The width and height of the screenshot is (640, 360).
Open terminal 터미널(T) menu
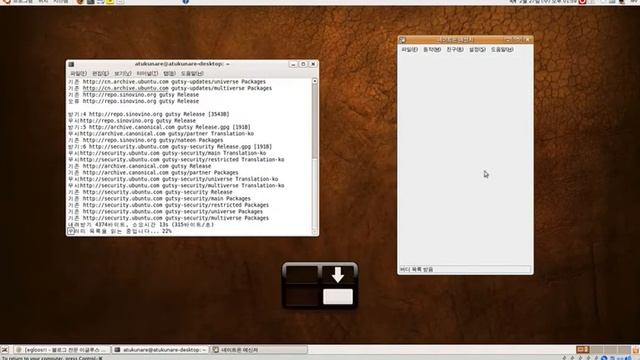(147, 73)
